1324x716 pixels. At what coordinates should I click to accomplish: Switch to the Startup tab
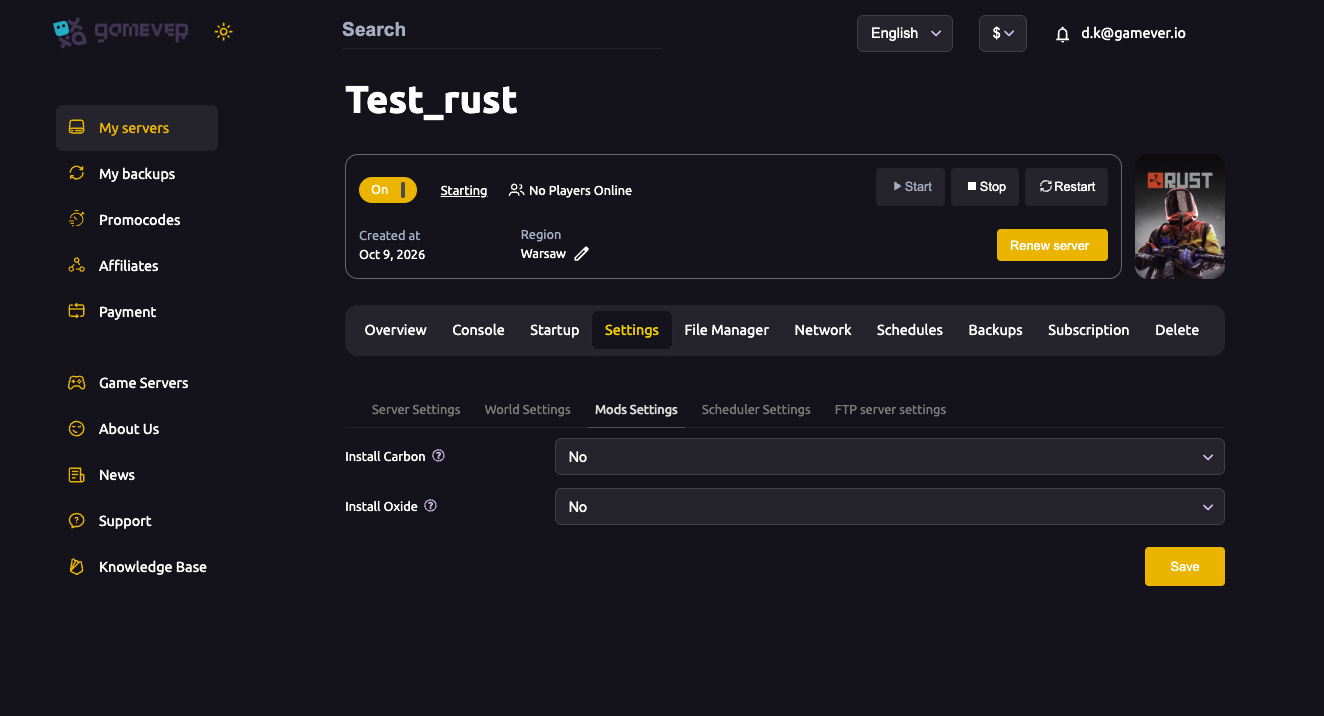(554, 330)
